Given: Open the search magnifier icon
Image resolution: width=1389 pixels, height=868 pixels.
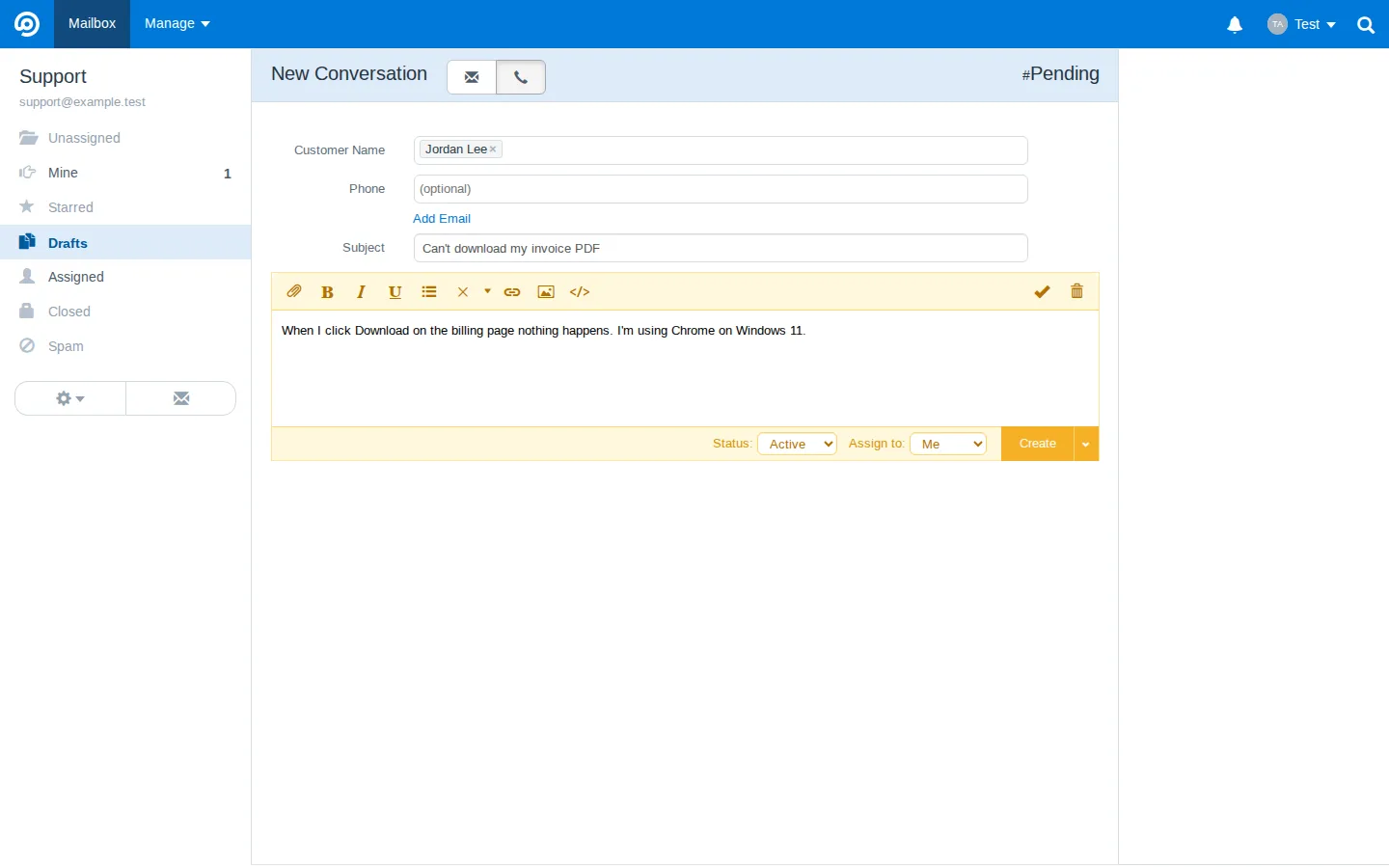Looking at the screenshot, I should click(1366, 25).
